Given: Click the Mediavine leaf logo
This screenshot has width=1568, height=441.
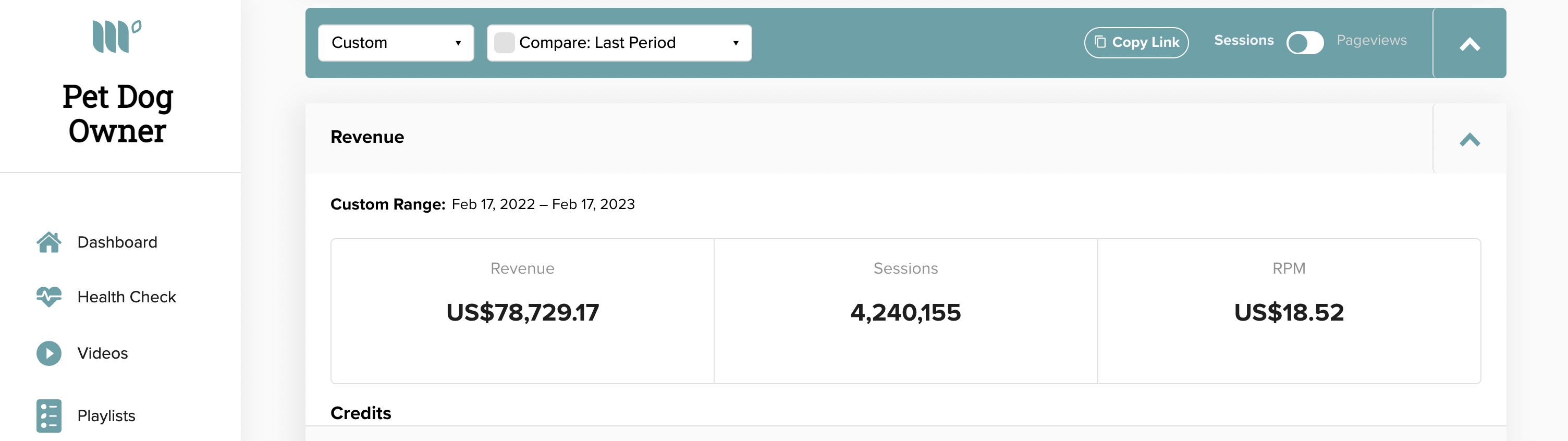Looking at the screenshot, I should pyautogui.click(x=117, y=36).
